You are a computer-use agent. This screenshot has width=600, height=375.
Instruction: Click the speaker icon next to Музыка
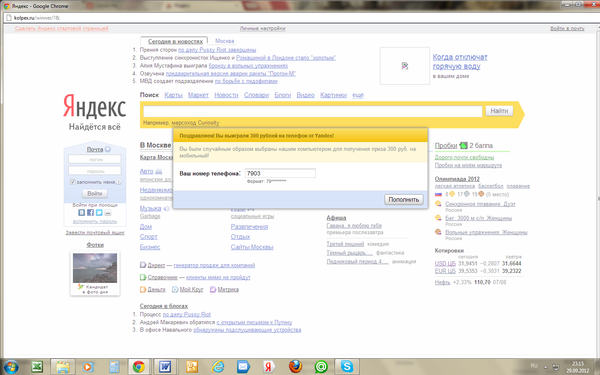pyautogui.click(x=166, y=209)
